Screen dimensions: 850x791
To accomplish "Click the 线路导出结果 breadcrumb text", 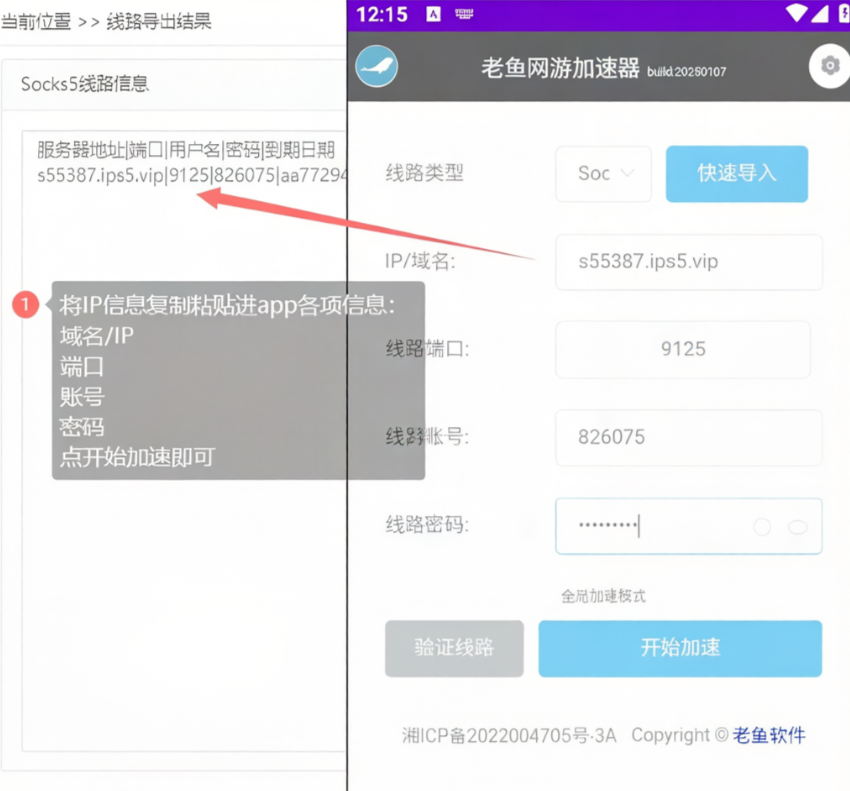I will click(x=158, y=22).
